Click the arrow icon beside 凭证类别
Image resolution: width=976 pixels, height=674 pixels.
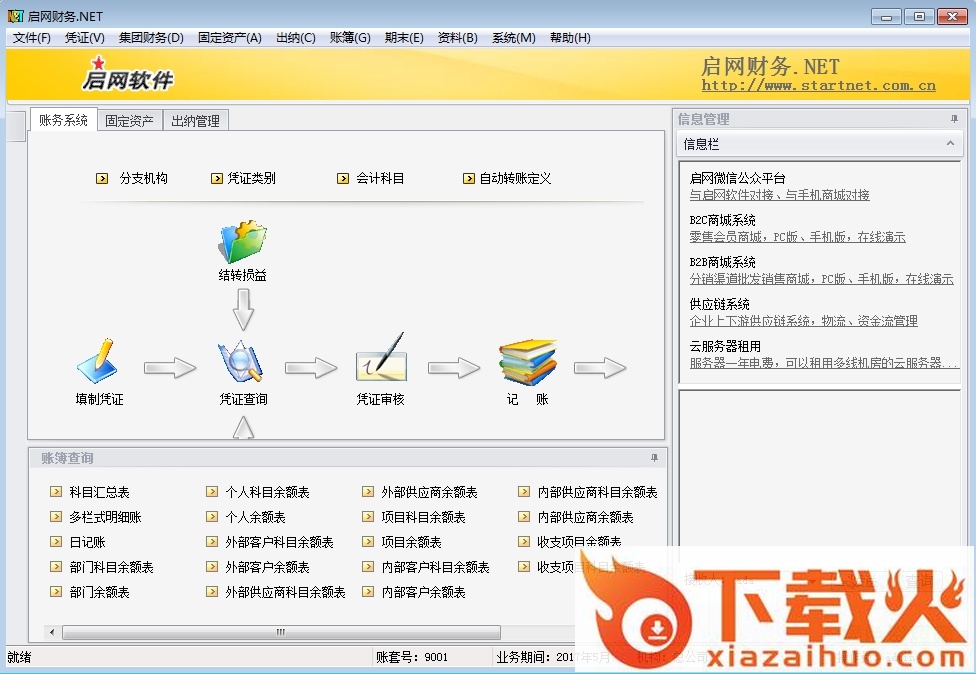click(217, 179)
